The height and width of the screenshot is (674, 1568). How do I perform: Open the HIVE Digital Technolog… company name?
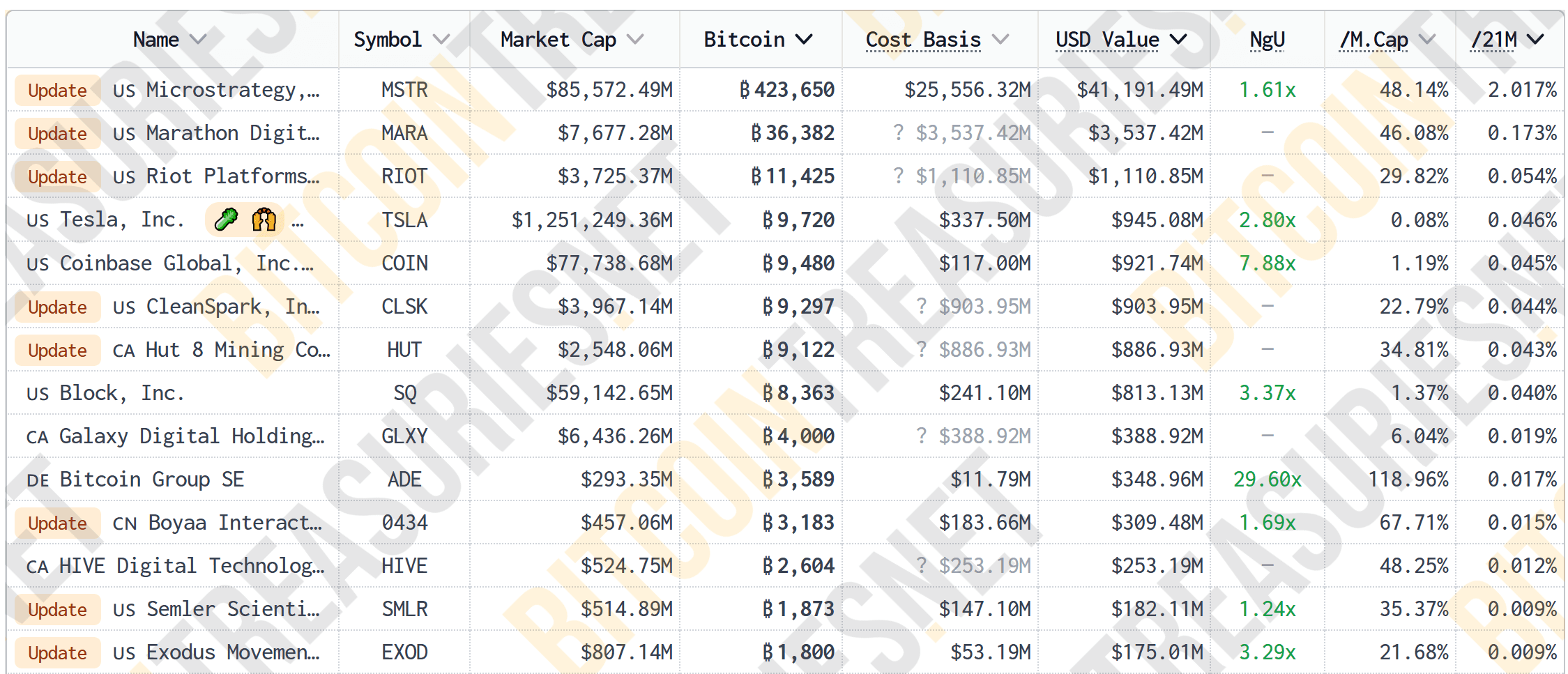[192, 566]
